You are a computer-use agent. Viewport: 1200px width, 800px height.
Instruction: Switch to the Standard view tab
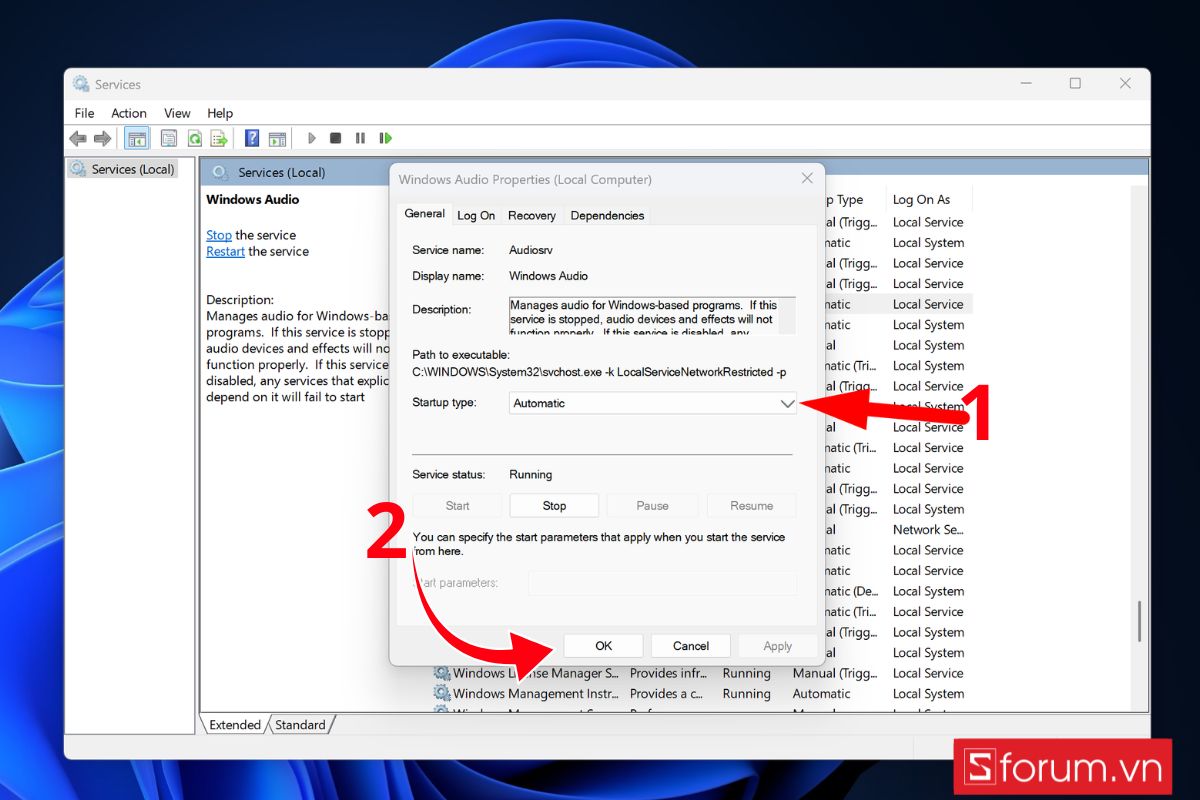pyautogui.click(x=300, y=725)
